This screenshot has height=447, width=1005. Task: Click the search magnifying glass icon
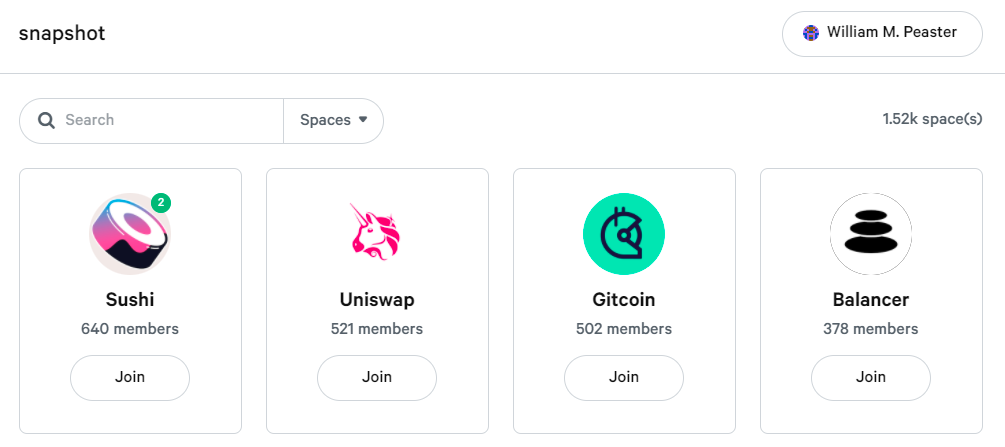46,120
